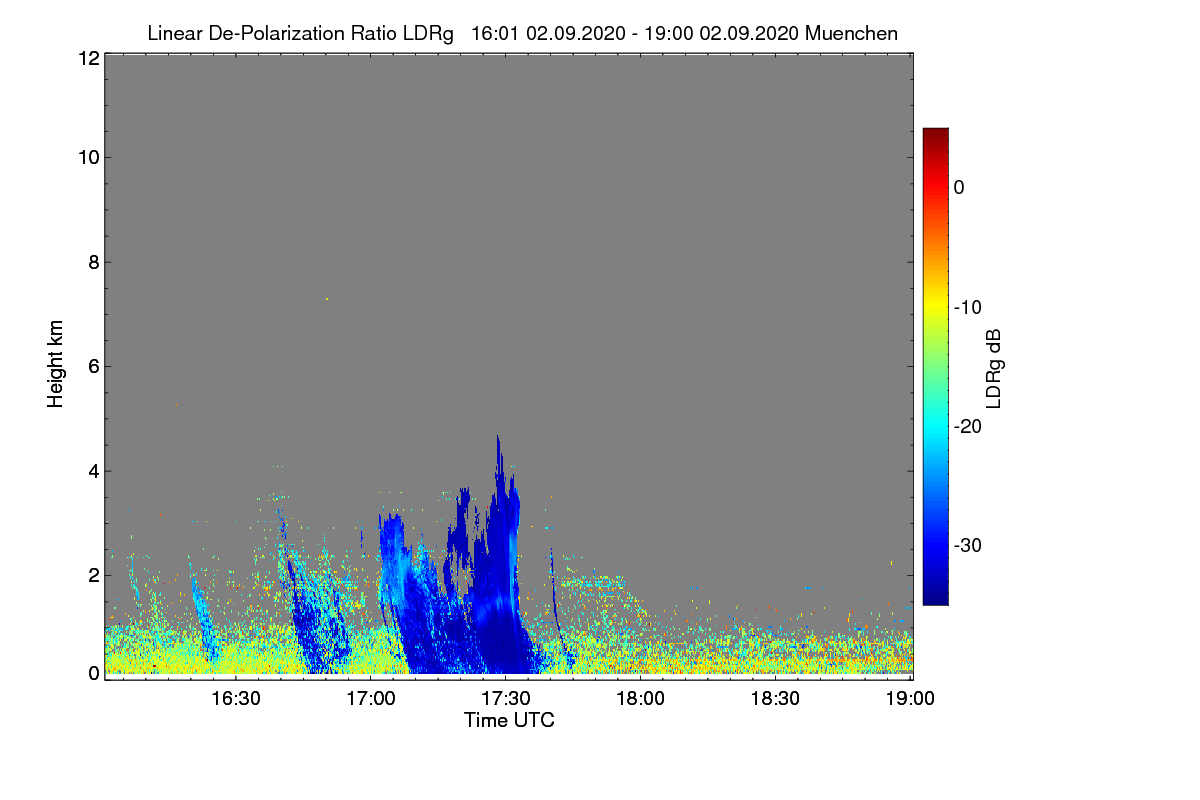Image resolution: width=1200 pixels, height=800 pixels.
Task: Click the height tick label 4
Action: (93, 471)
